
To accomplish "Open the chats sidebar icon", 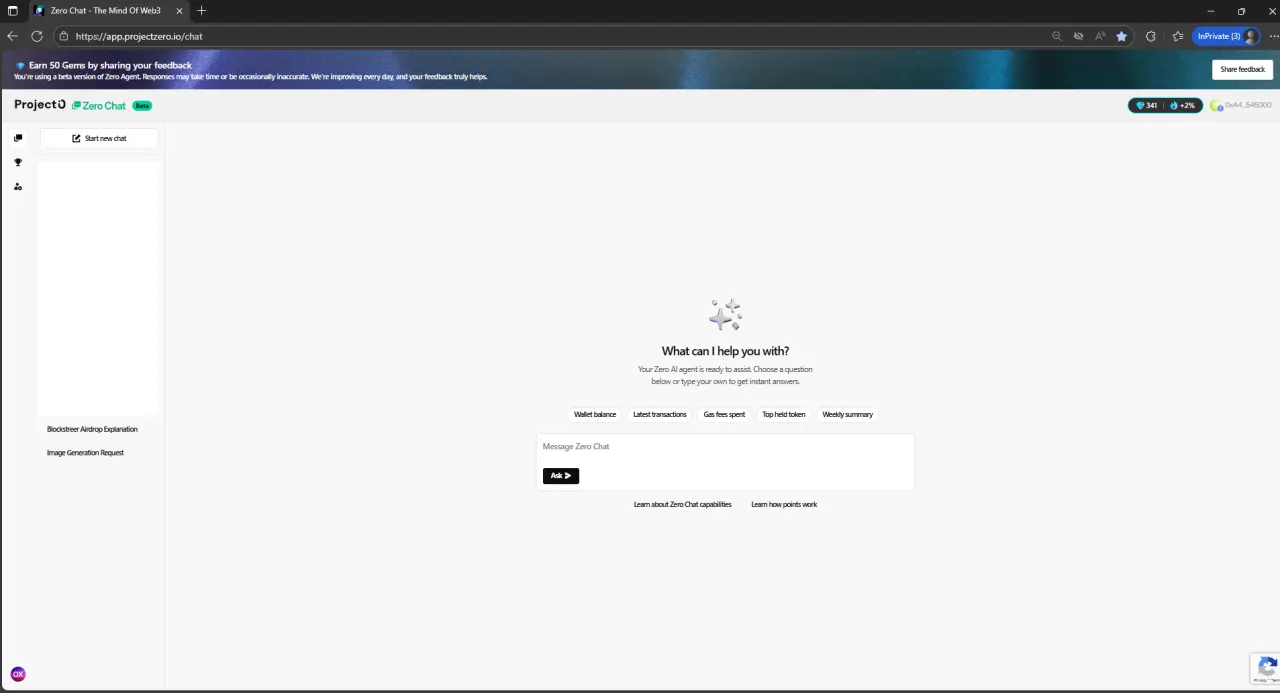I will [x=18, y=138].
